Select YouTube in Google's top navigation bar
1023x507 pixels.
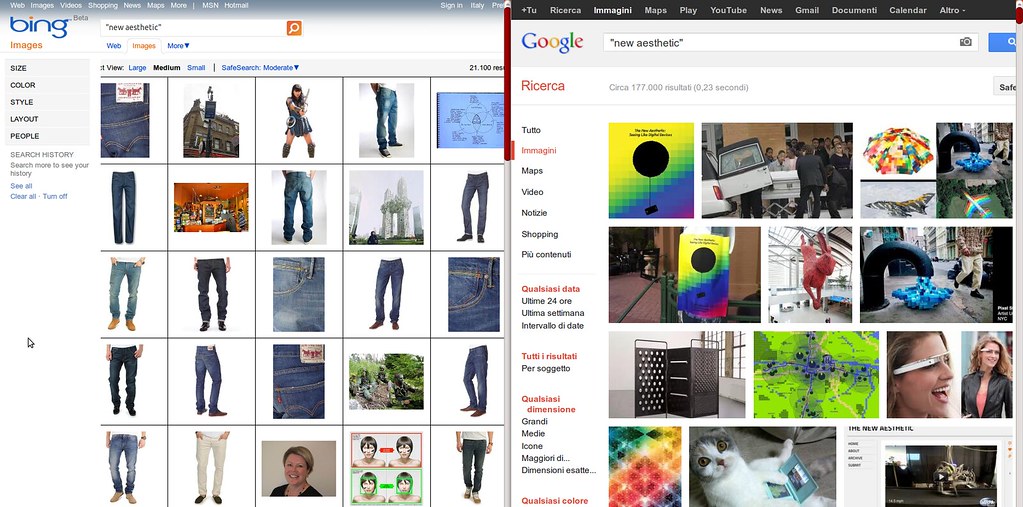coord(728,10)
